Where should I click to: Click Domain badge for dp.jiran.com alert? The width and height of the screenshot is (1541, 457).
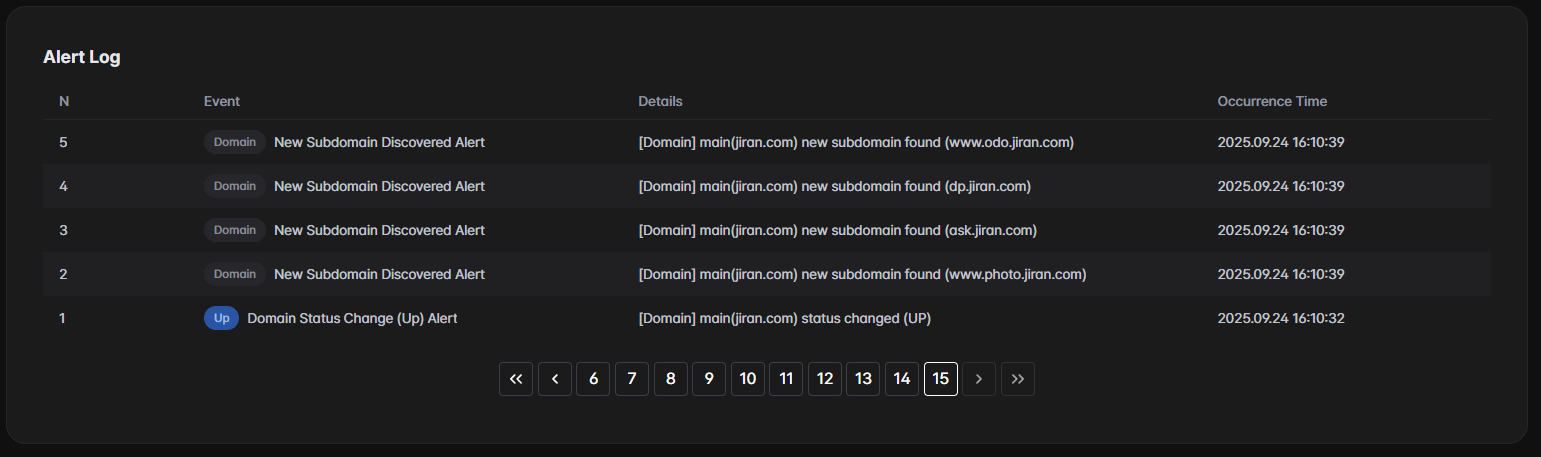point(235,186)
